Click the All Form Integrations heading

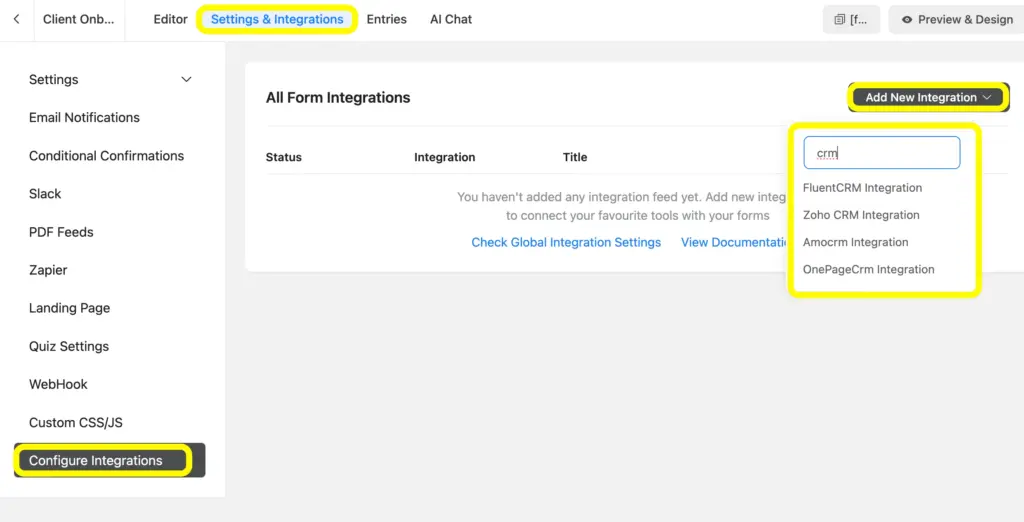(x=338, y=97)
